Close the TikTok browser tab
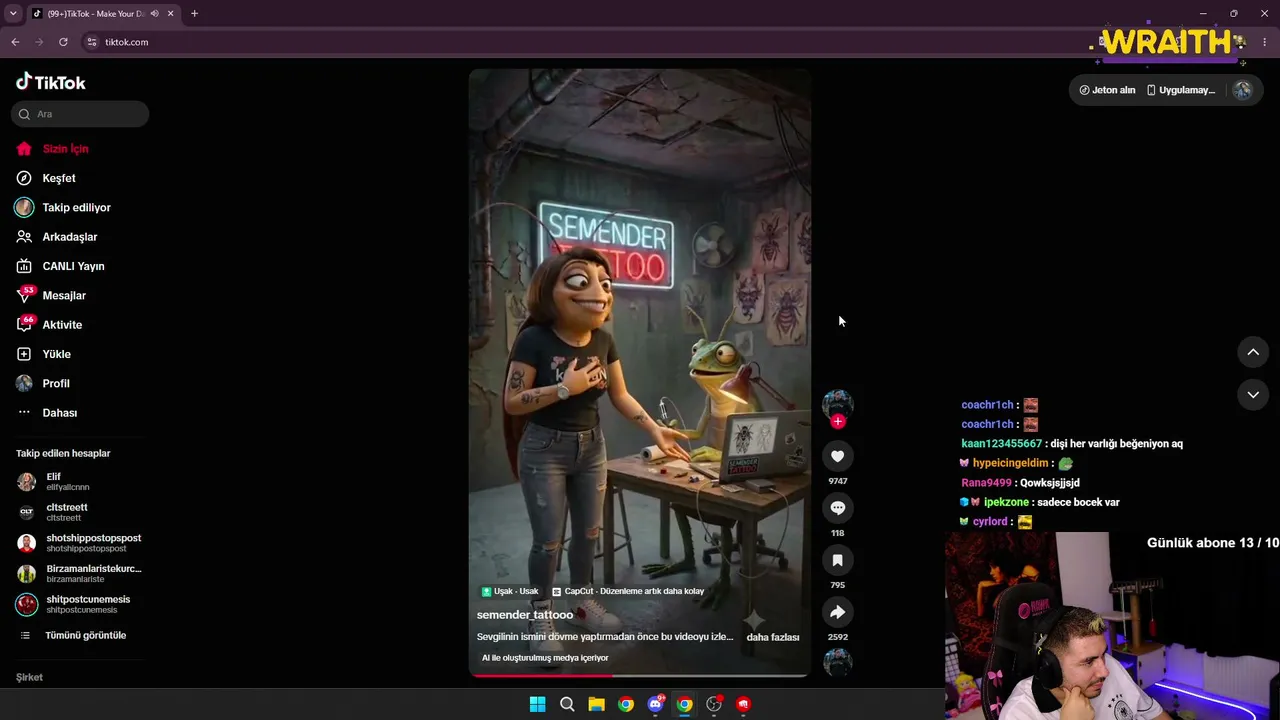Viewport: 1280px width, 720px height. [x=171, y=14]
